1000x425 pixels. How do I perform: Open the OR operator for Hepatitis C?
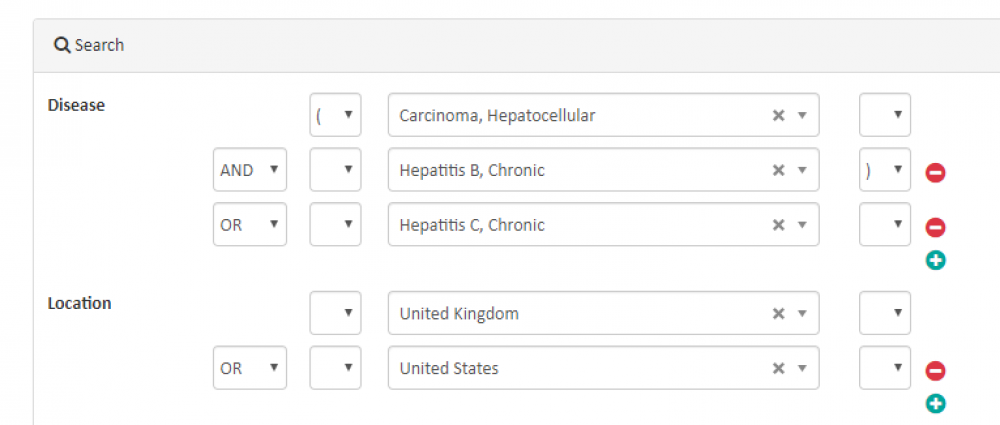pos(249,225)
